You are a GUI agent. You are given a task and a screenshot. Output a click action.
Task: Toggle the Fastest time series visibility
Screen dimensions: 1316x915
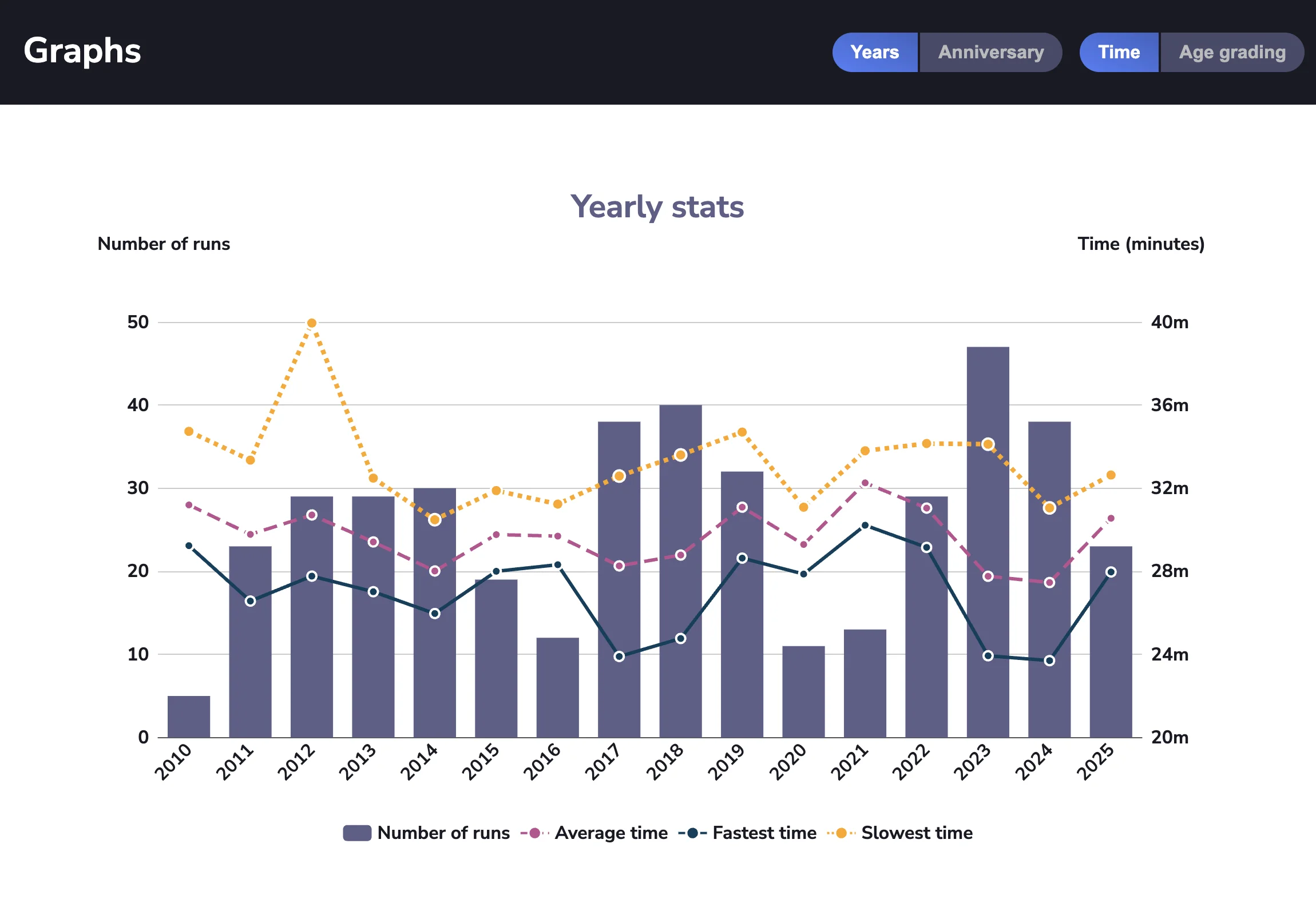pyautogui.click(x=764, y=833)
